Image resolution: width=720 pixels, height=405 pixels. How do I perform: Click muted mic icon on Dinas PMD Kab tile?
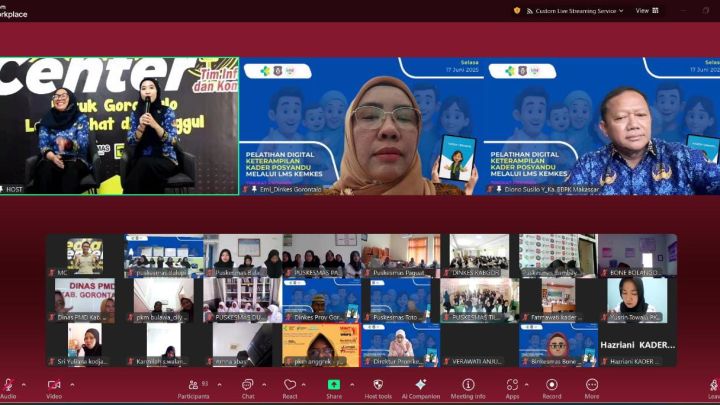pos(52,317)
